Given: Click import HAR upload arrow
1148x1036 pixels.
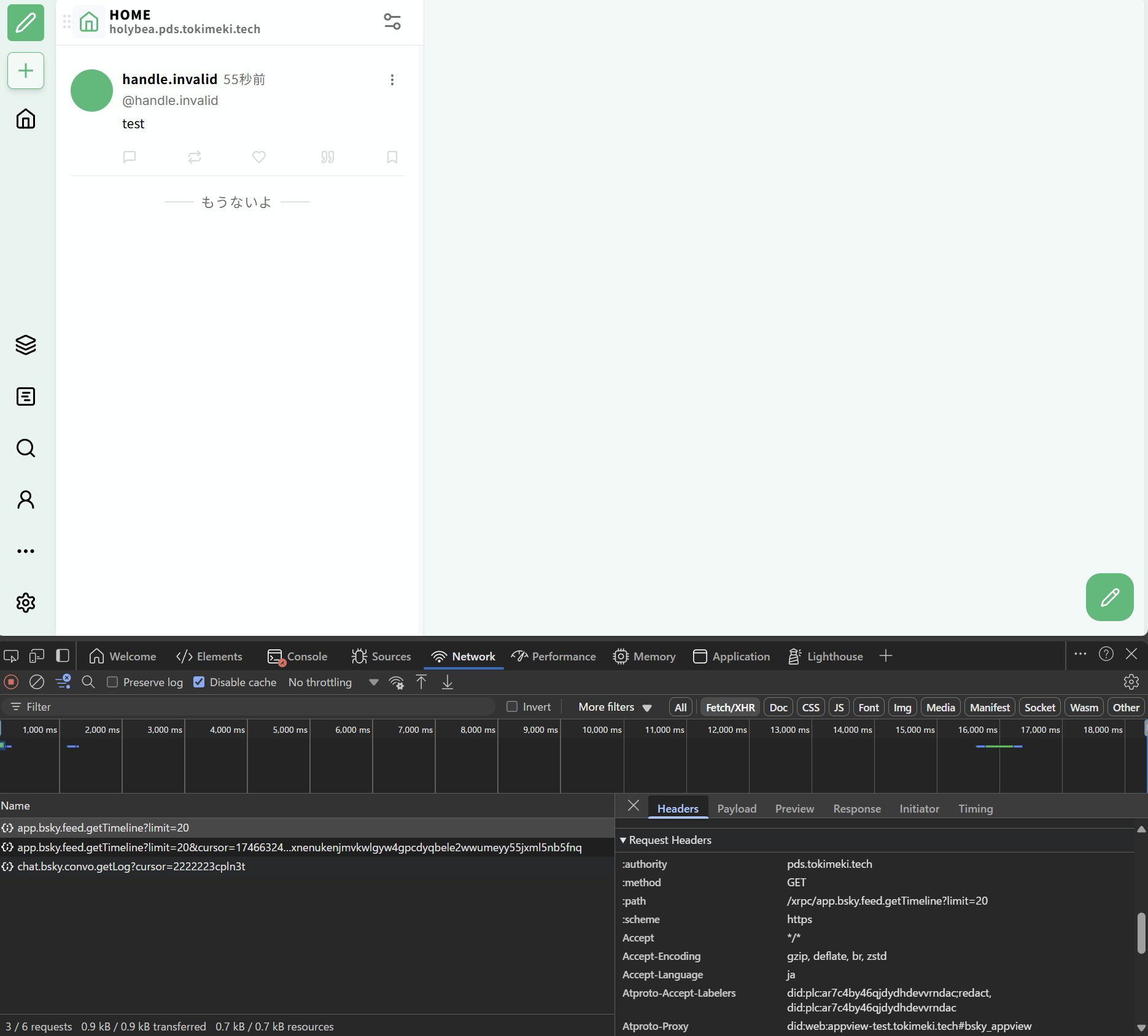Looking at the screenshot, I should tap(422, 682).
